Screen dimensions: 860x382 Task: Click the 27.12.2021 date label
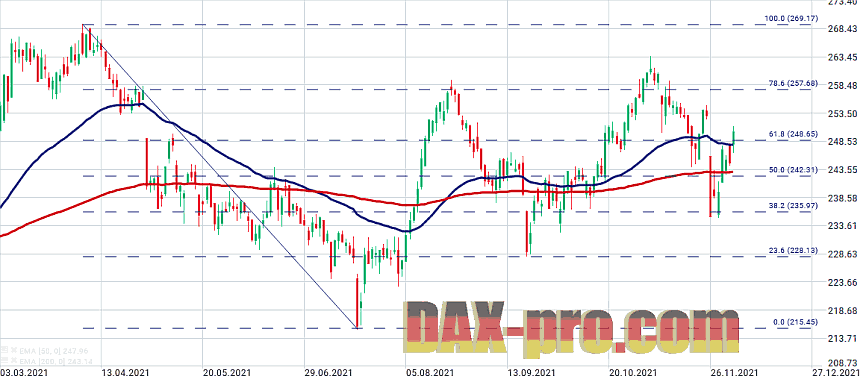coord(835,374)
